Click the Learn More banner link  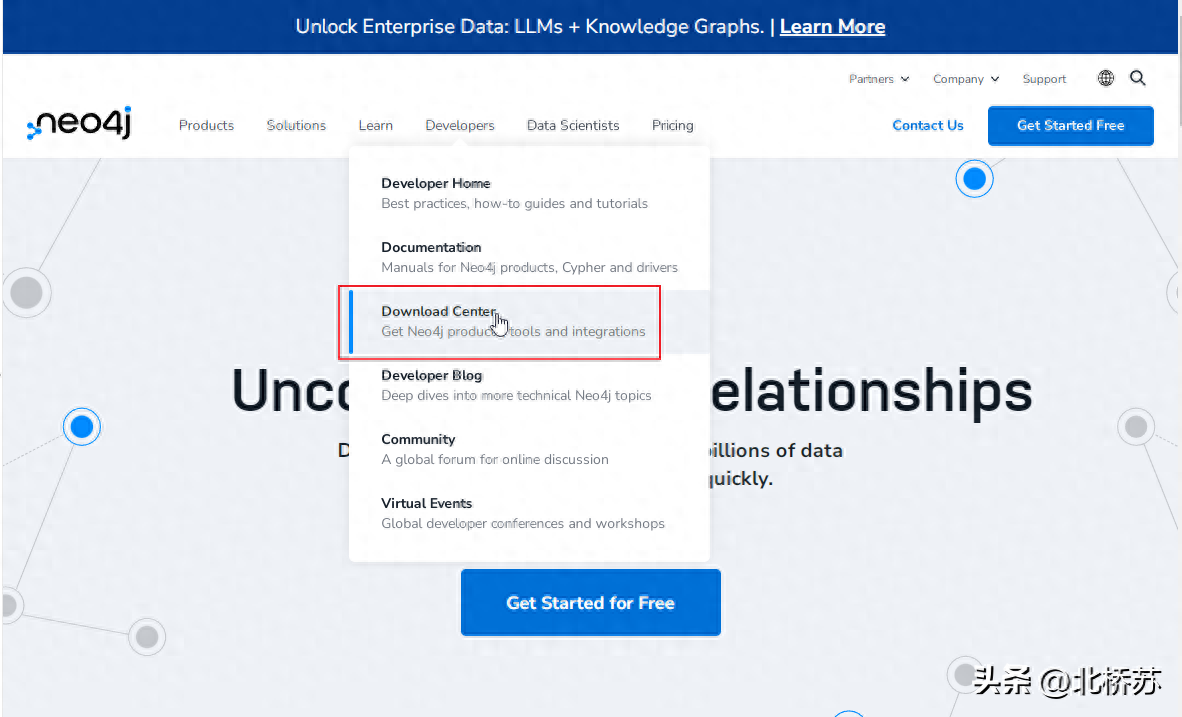832,26
